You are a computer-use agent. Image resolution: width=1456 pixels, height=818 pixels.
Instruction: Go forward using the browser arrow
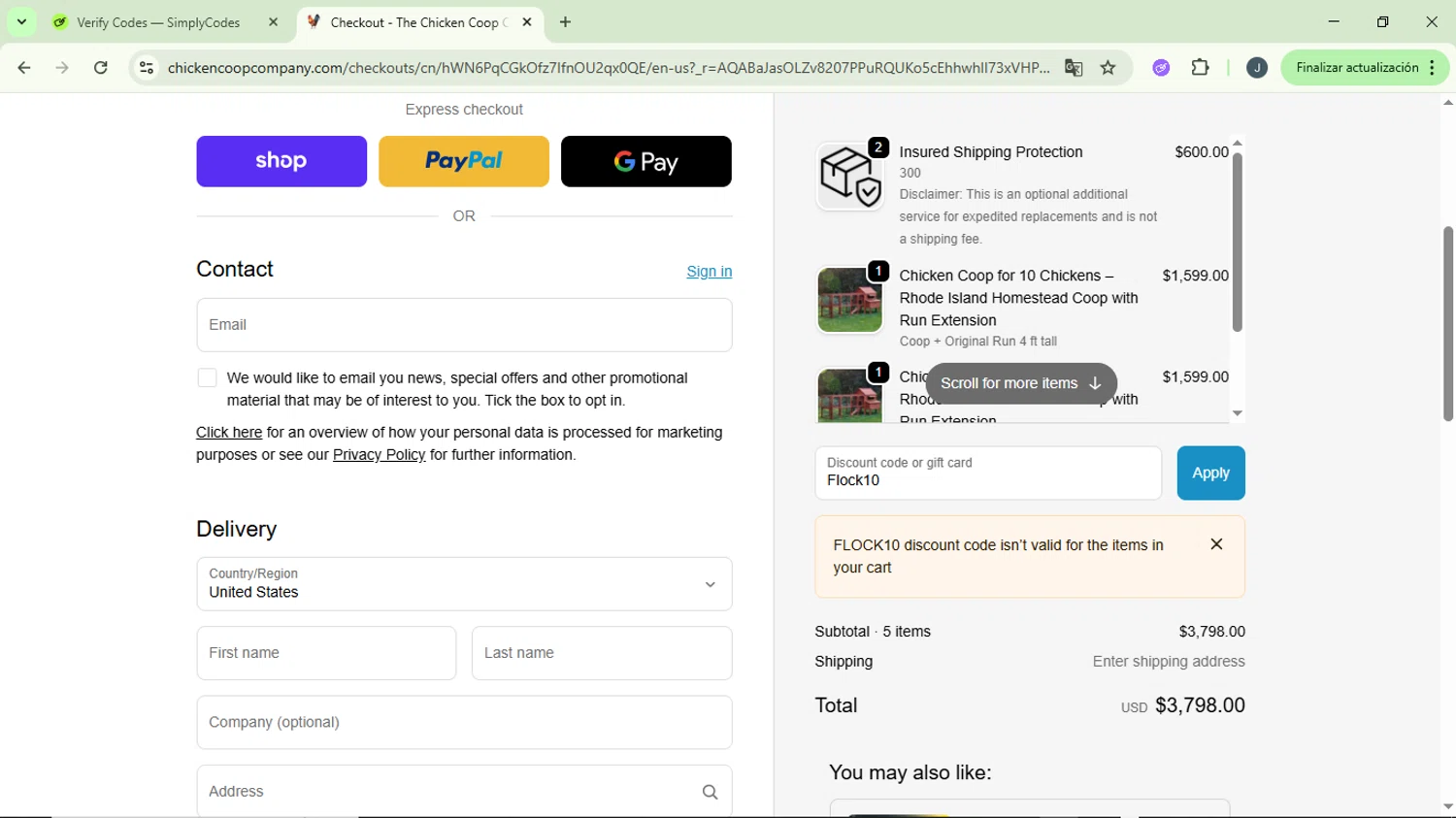[62, 68]
